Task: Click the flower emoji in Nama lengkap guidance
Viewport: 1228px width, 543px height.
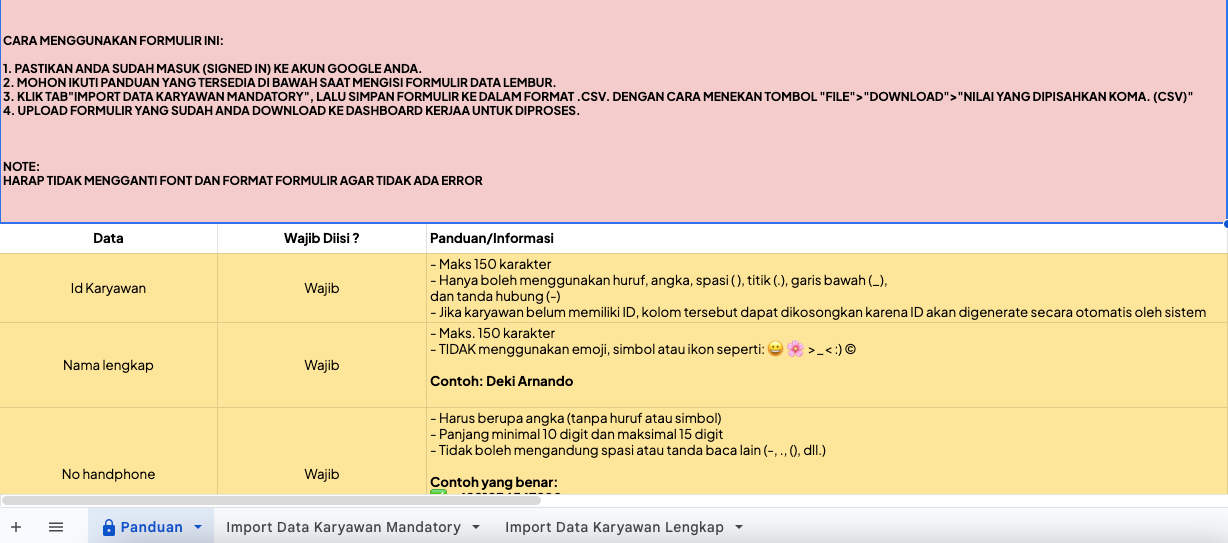Action: pos(795,350)
